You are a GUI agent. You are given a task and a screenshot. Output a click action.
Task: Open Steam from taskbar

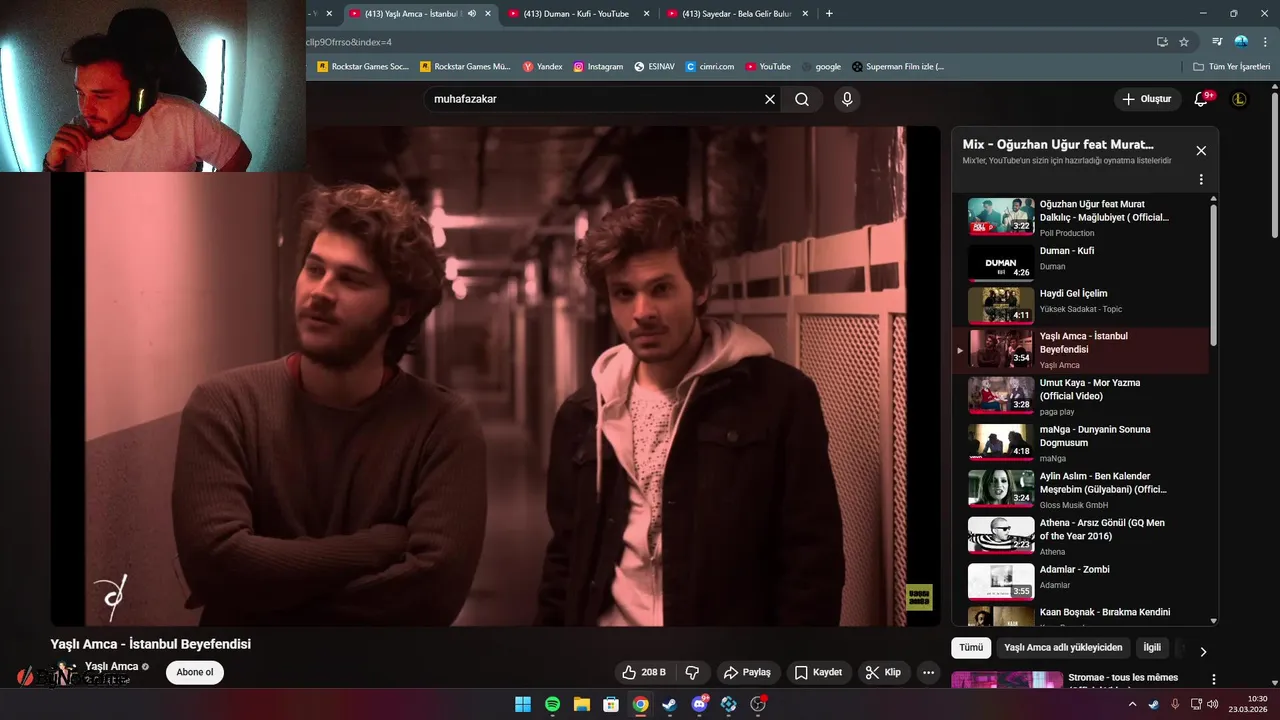coord(669,704)
